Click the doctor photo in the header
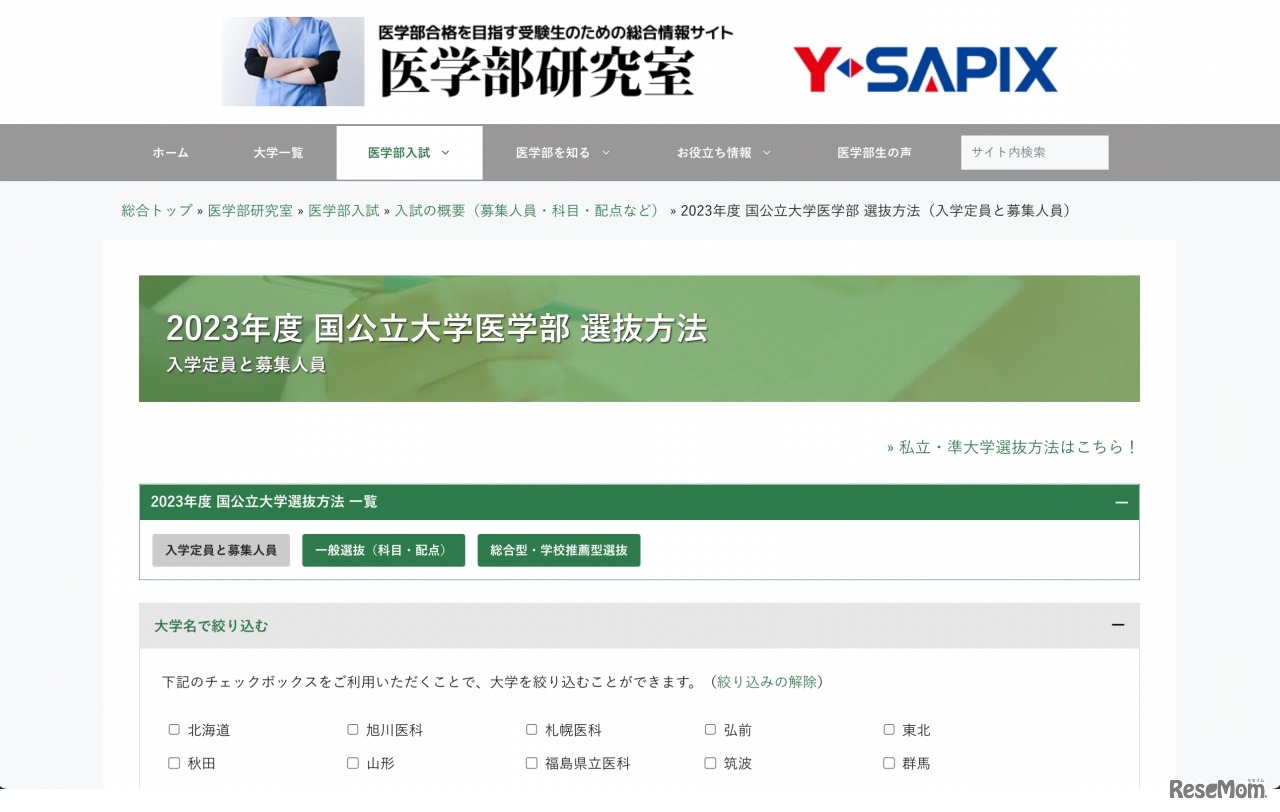The width and height of the screenshot is (1280, 812). coord(292,61)
